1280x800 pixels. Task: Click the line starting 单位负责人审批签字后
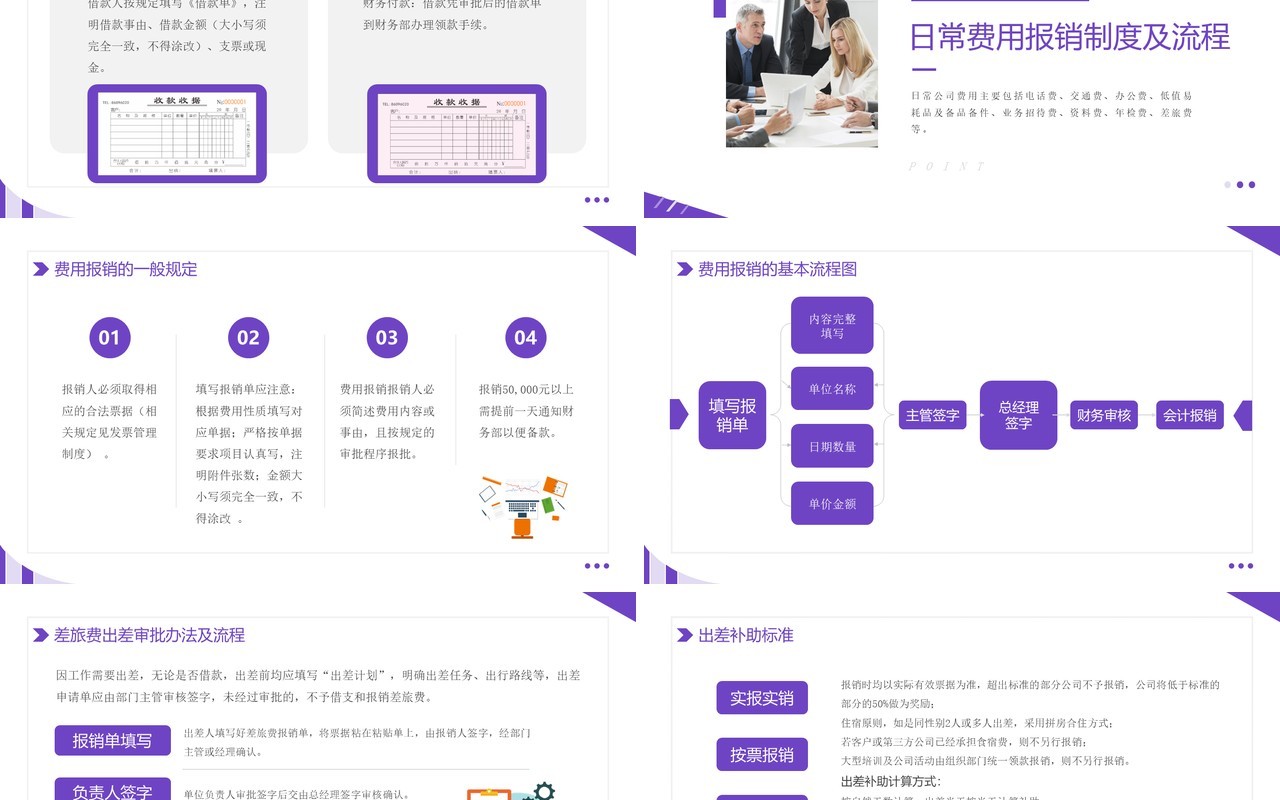297,795
